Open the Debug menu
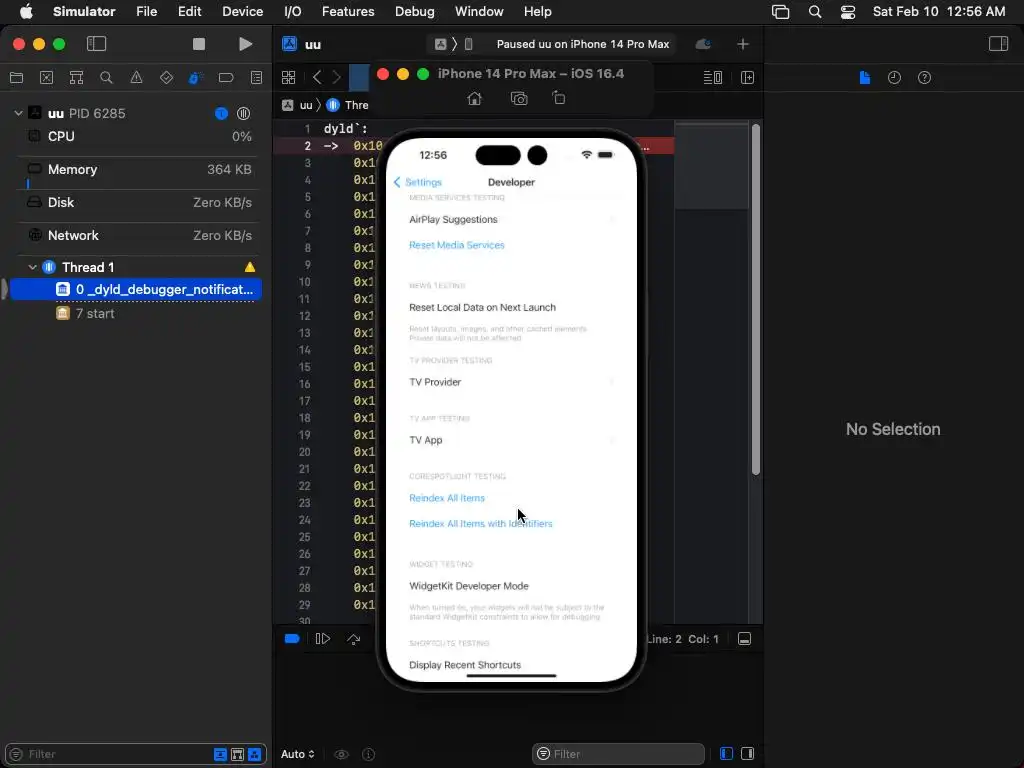This screenshot has width=1024, height=768. point(415,11)
